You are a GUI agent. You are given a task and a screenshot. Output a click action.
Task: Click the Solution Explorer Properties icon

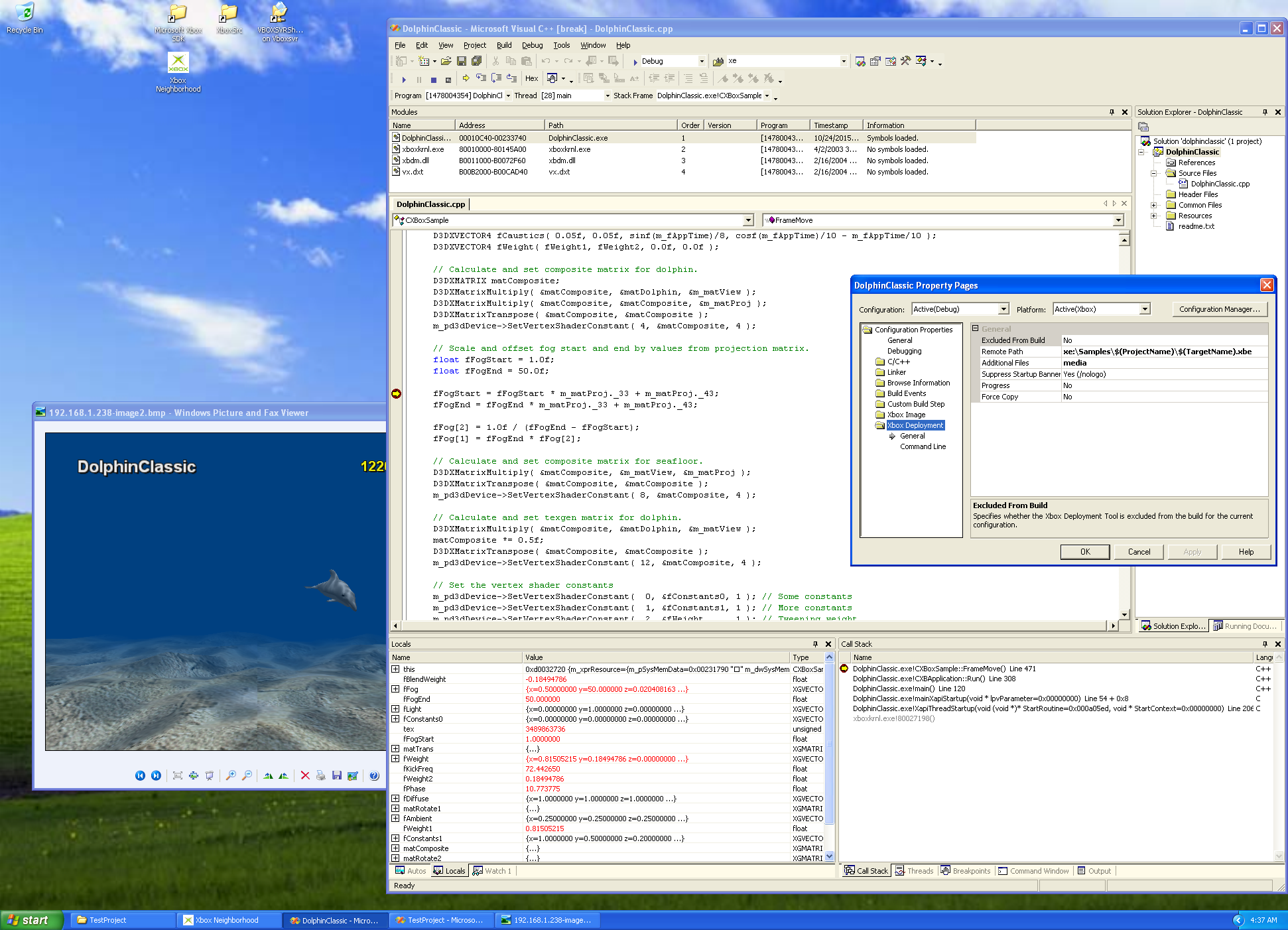(1143, 127)
